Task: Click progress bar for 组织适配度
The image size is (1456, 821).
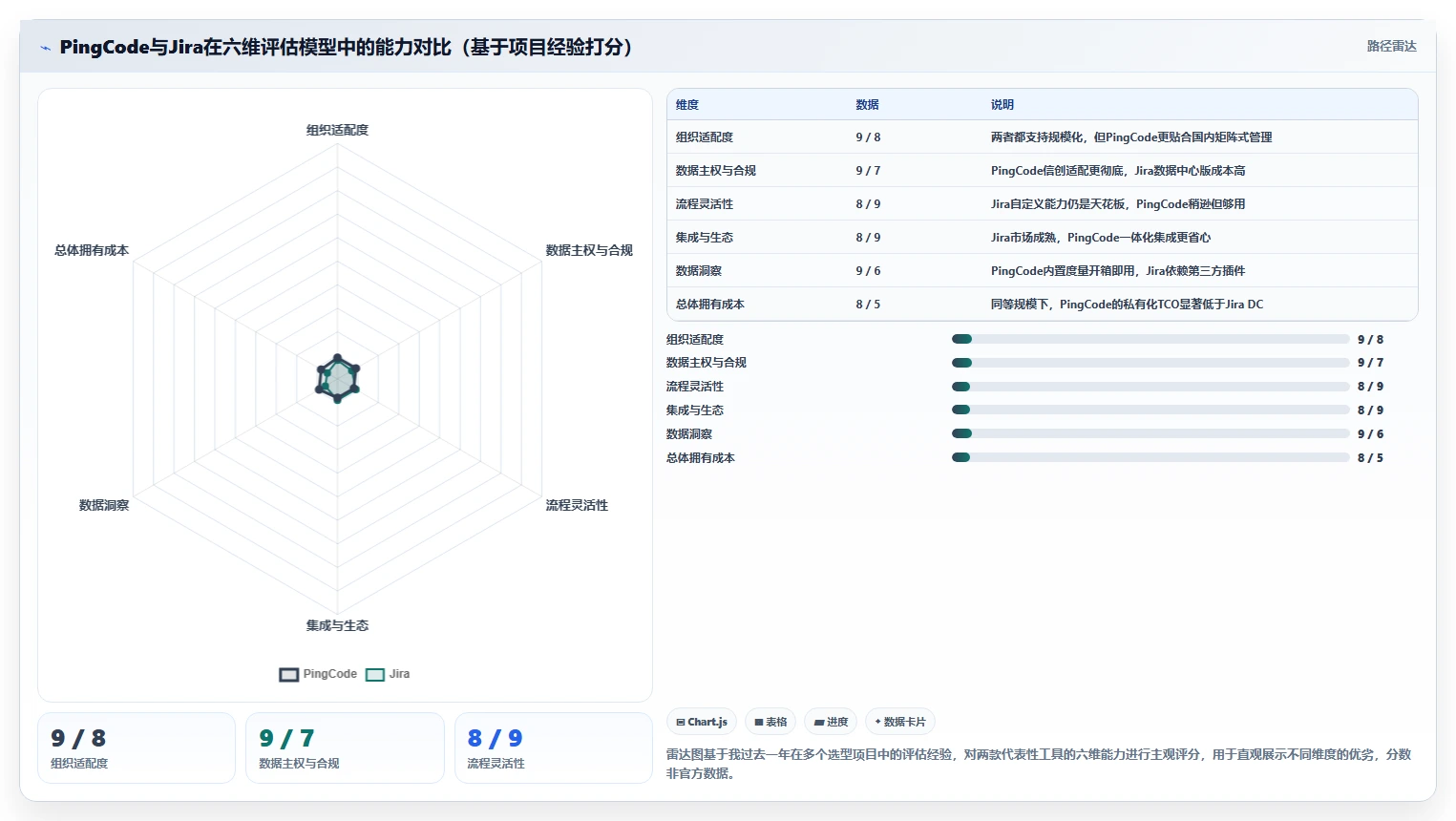Action: pos(1150,339)
